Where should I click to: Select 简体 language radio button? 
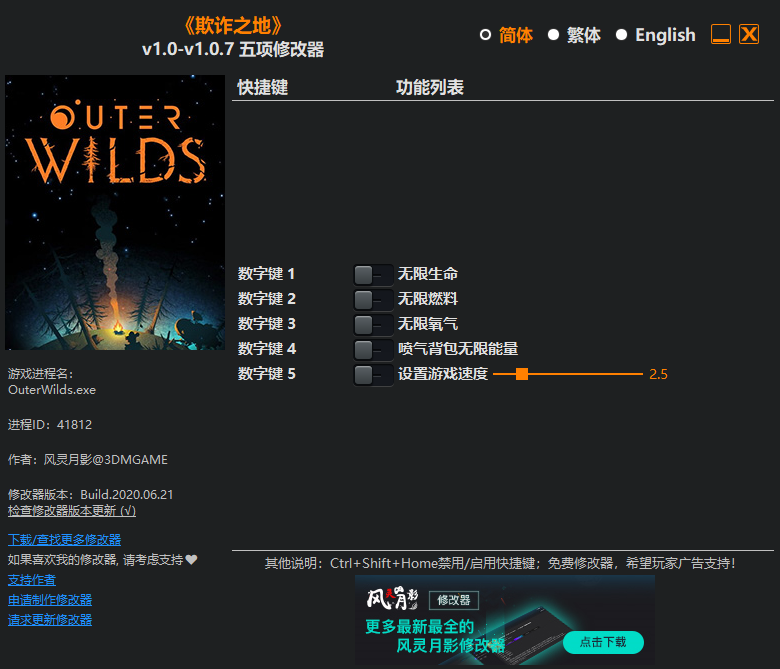(x=485, y=35)
